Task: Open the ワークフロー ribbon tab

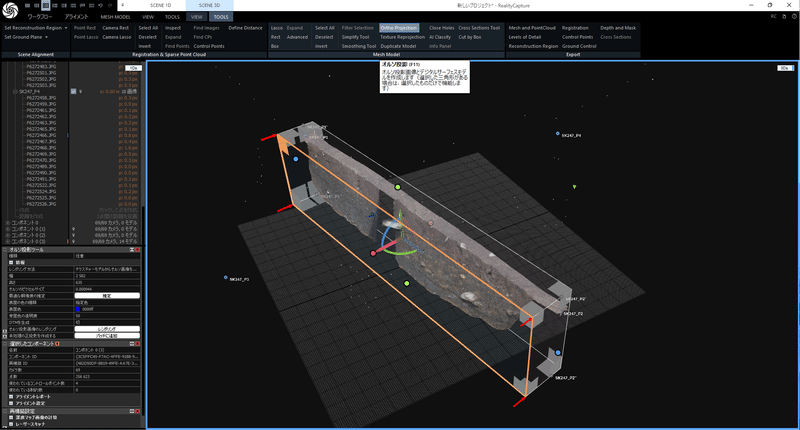Action: click(40, 17)
